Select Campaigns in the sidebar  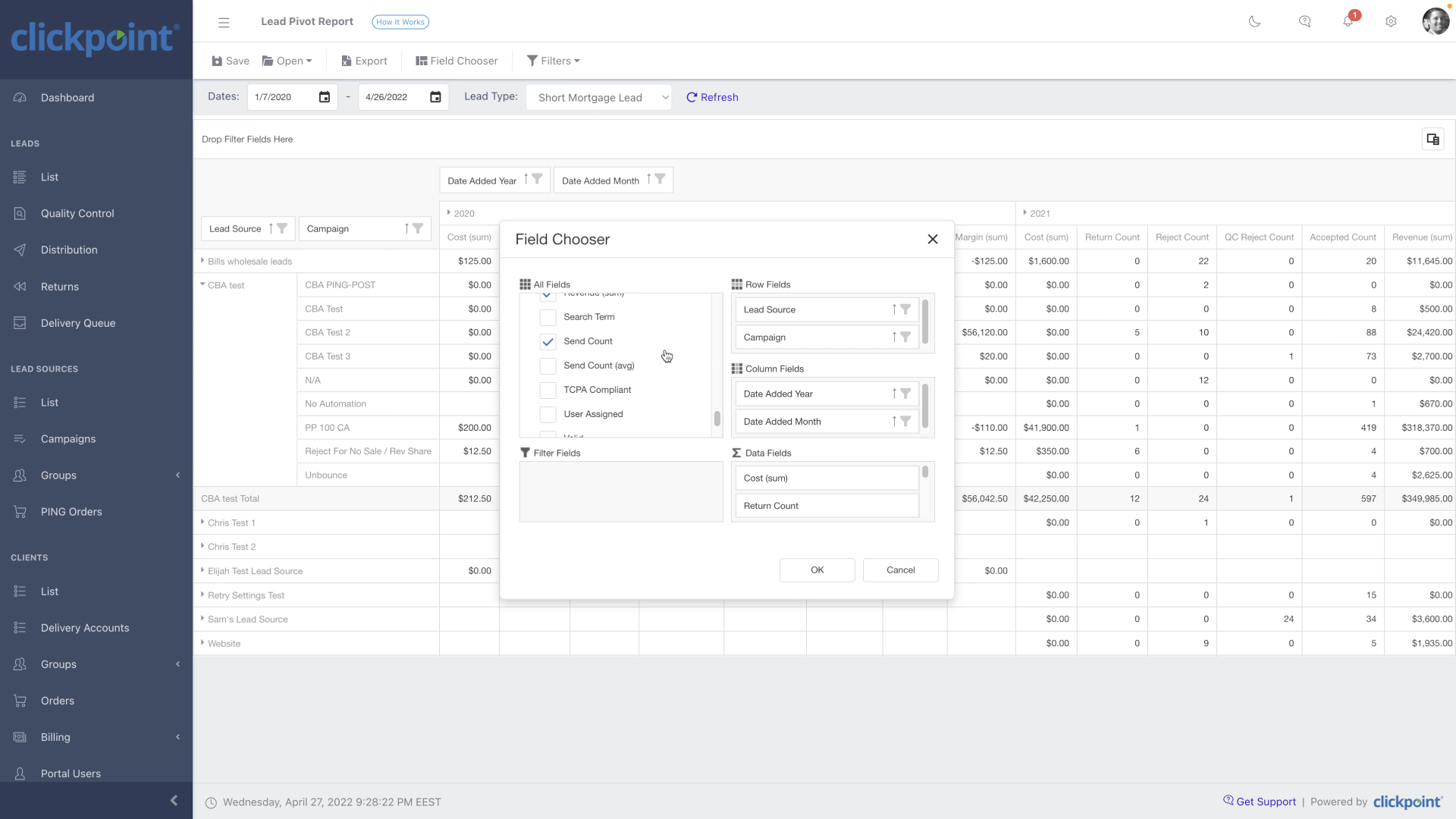click(x=67, y=438)
